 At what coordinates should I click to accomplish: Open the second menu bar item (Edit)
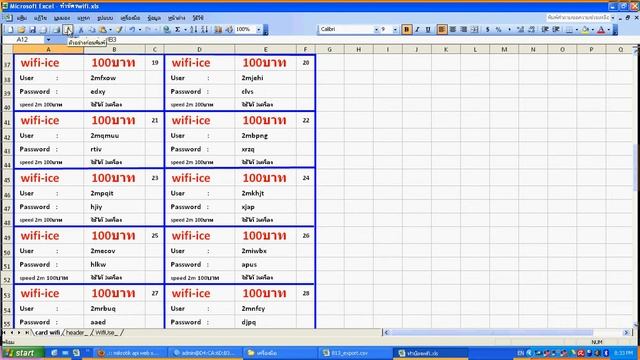pyautogui.click(x=40, y=18)
